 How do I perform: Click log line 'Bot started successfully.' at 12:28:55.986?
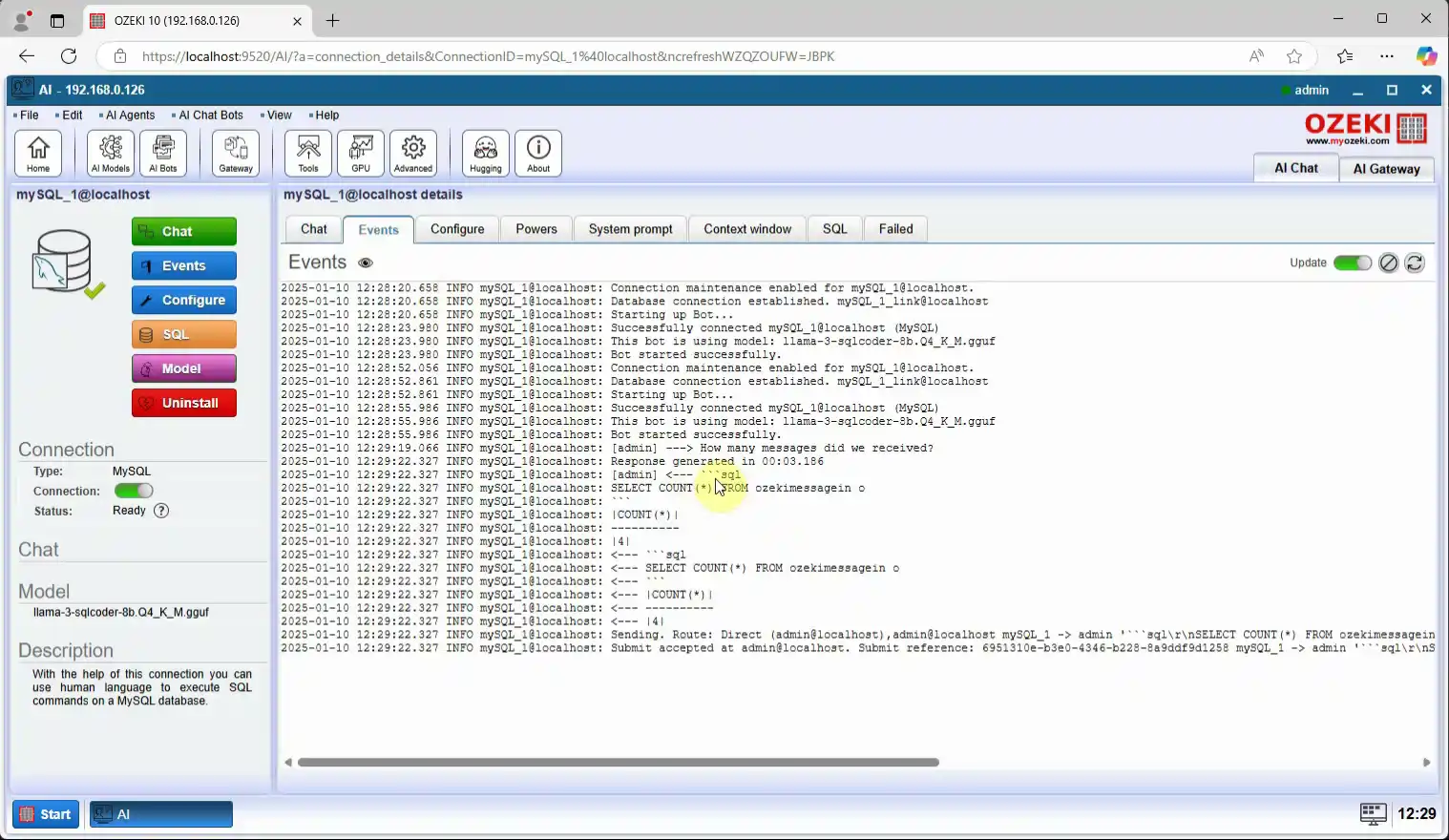tap(531, 434)
